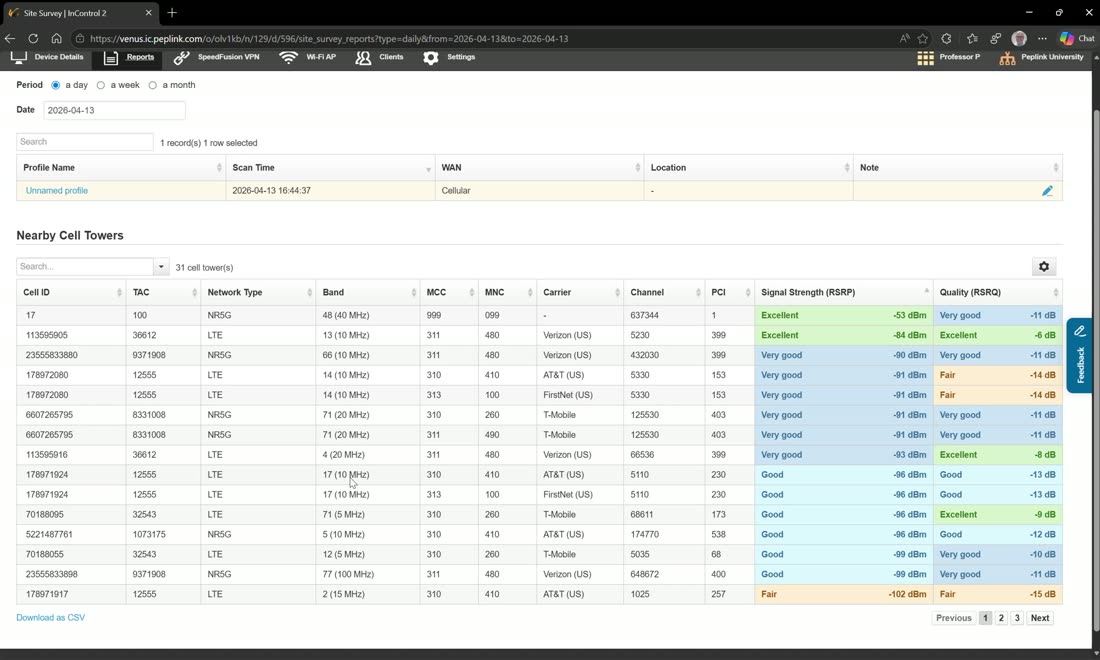This screenshot has width=1100, height=660.
Task: Click the pencil edit icon for Unnamed profile
Action: click(x=1047, y=191)
